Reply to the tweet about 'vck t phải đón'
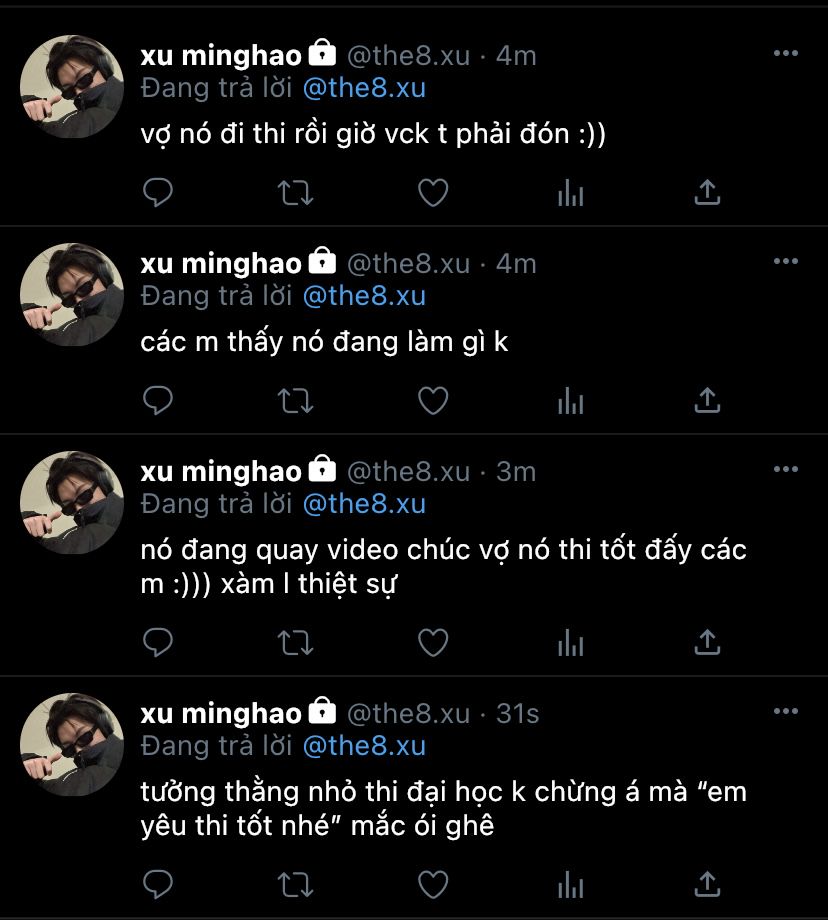828x920 pixels. point(158,192)
